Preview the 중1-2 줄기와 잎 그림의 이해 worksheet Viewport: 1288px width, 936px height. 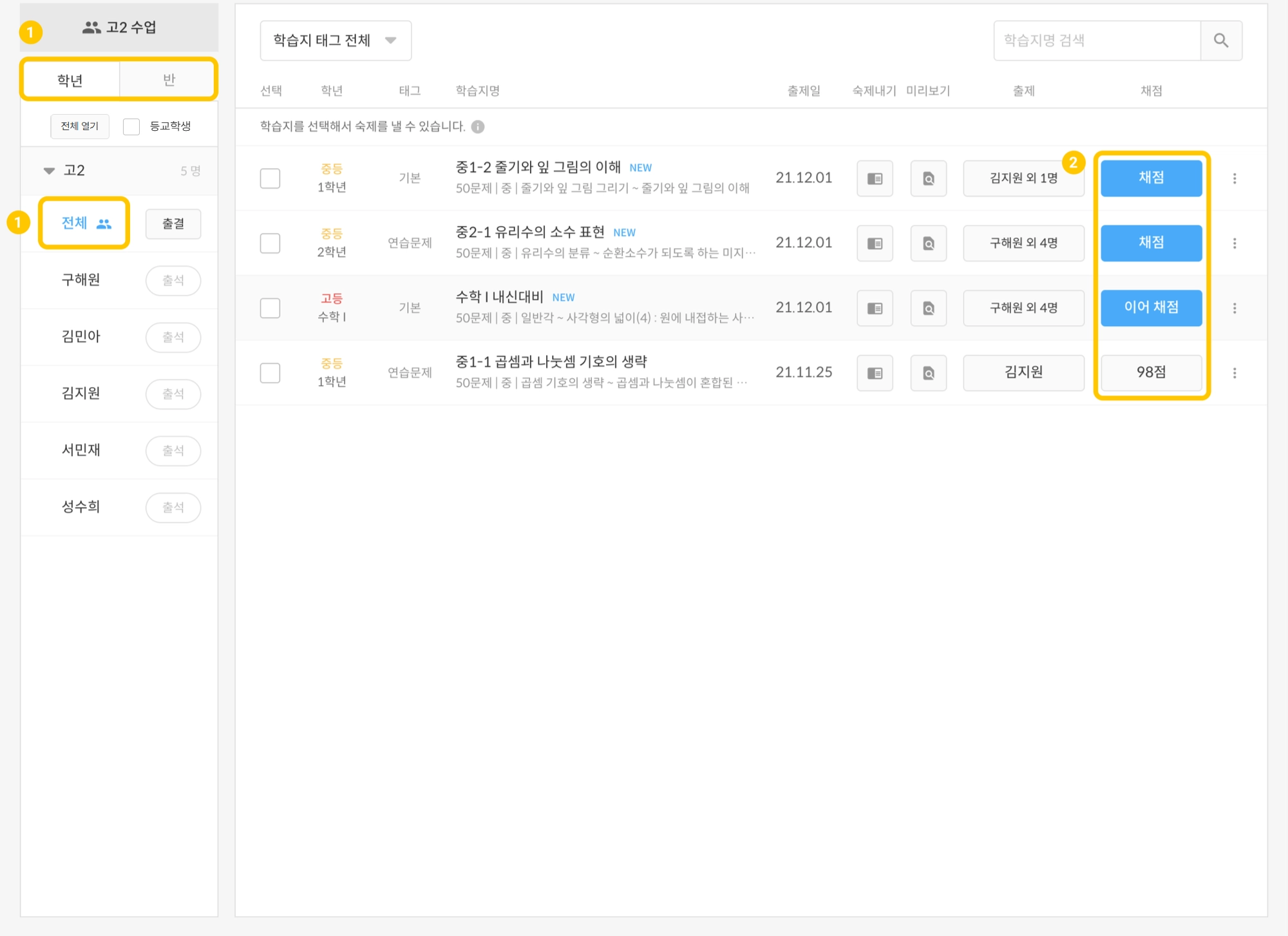click(x=928, y=178)
